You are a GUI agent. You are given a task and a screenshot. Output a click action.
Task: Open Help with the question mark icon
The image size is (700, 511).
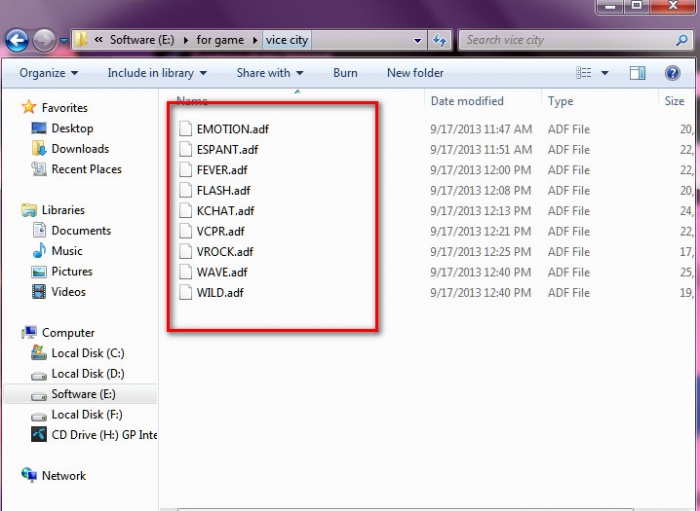pyautogui.click(x=672, y=73)
